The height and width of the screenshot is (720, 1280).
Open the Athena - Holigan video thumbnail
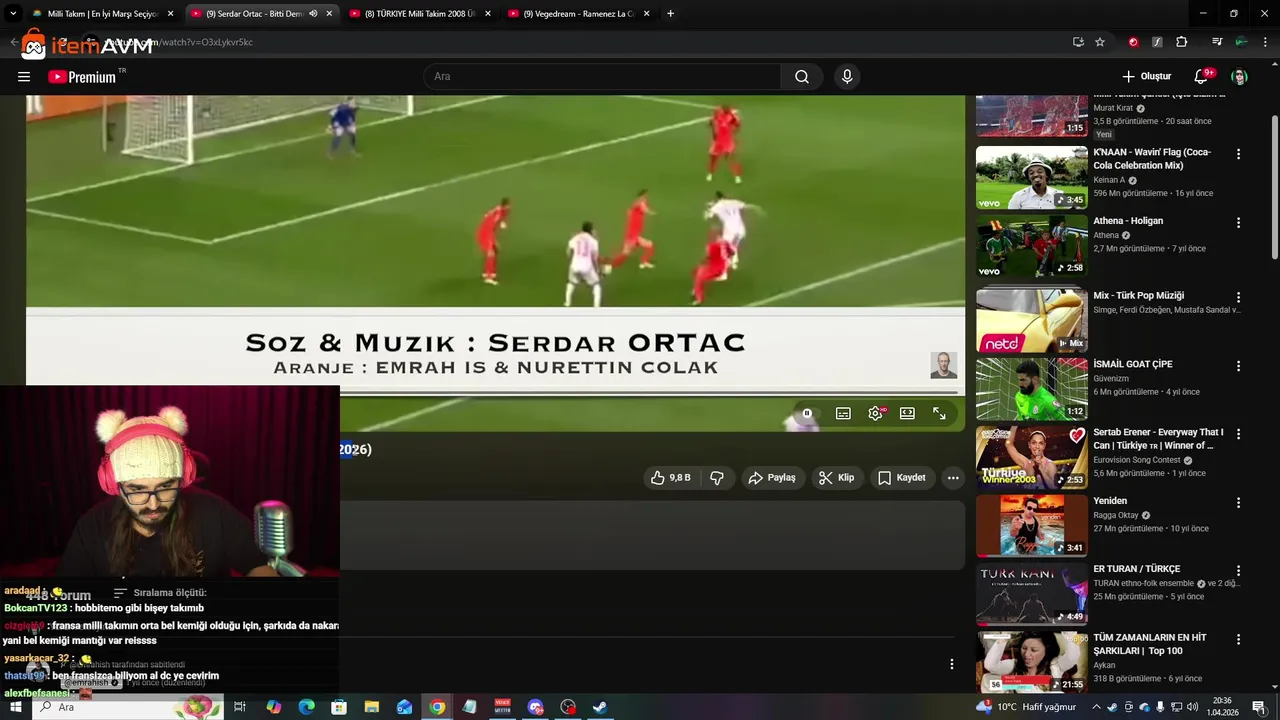tap(1031, 246)
